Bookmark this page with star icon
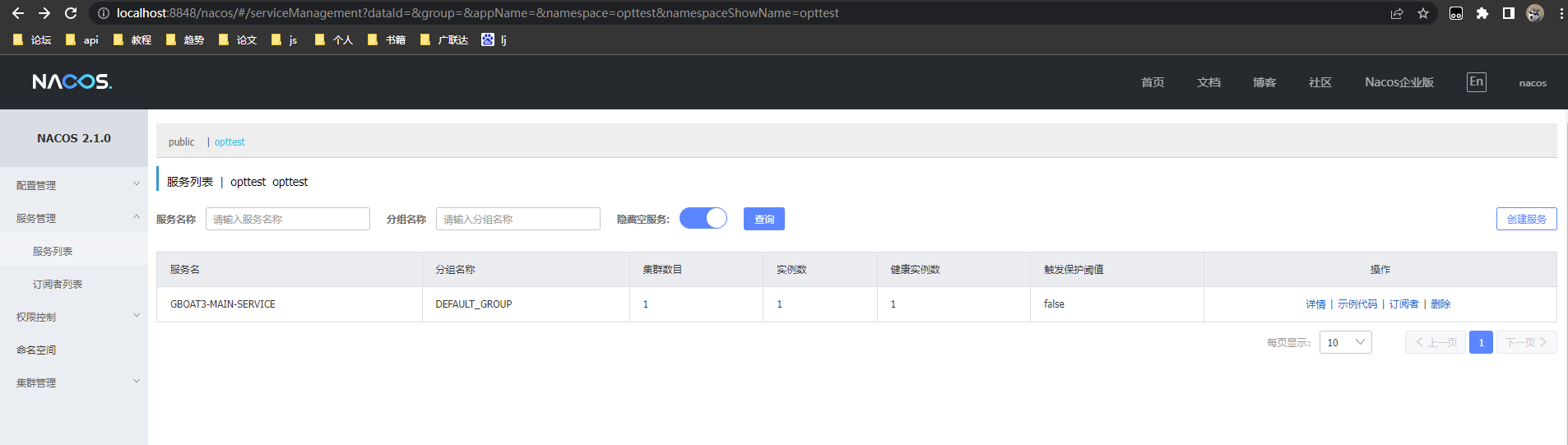Viewport: 1568px width, 445px height. pyautogui.click(x=1423, y=13)
